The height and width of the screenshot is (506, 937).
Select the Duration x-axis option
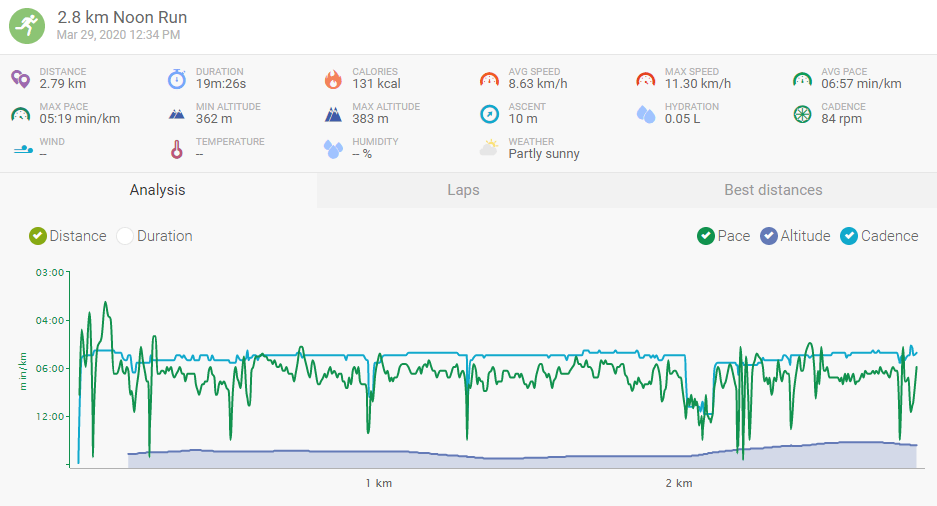coord(125,236)
